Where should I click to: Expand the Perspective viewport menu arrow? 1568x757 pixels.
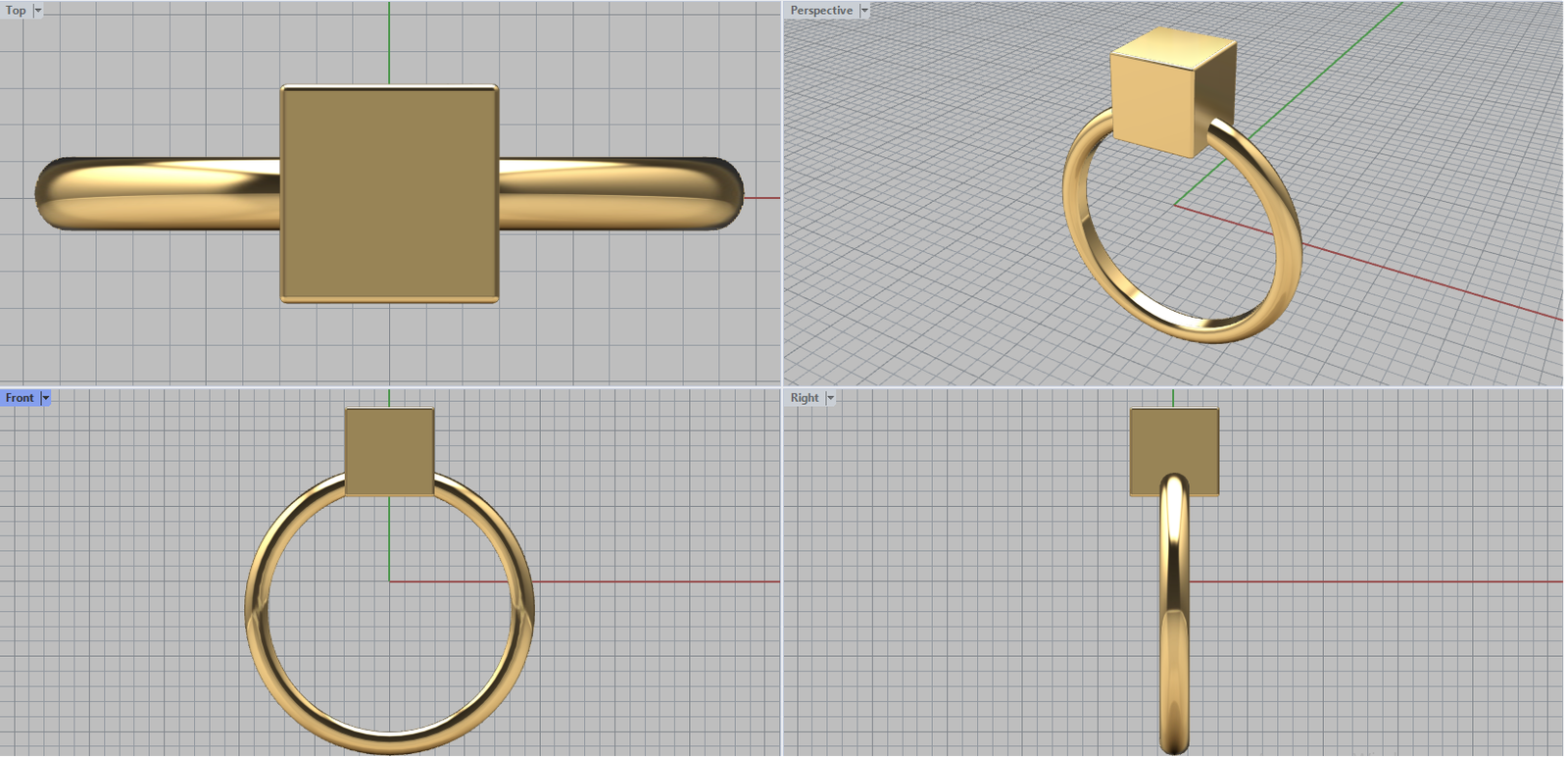coord(864,10)
